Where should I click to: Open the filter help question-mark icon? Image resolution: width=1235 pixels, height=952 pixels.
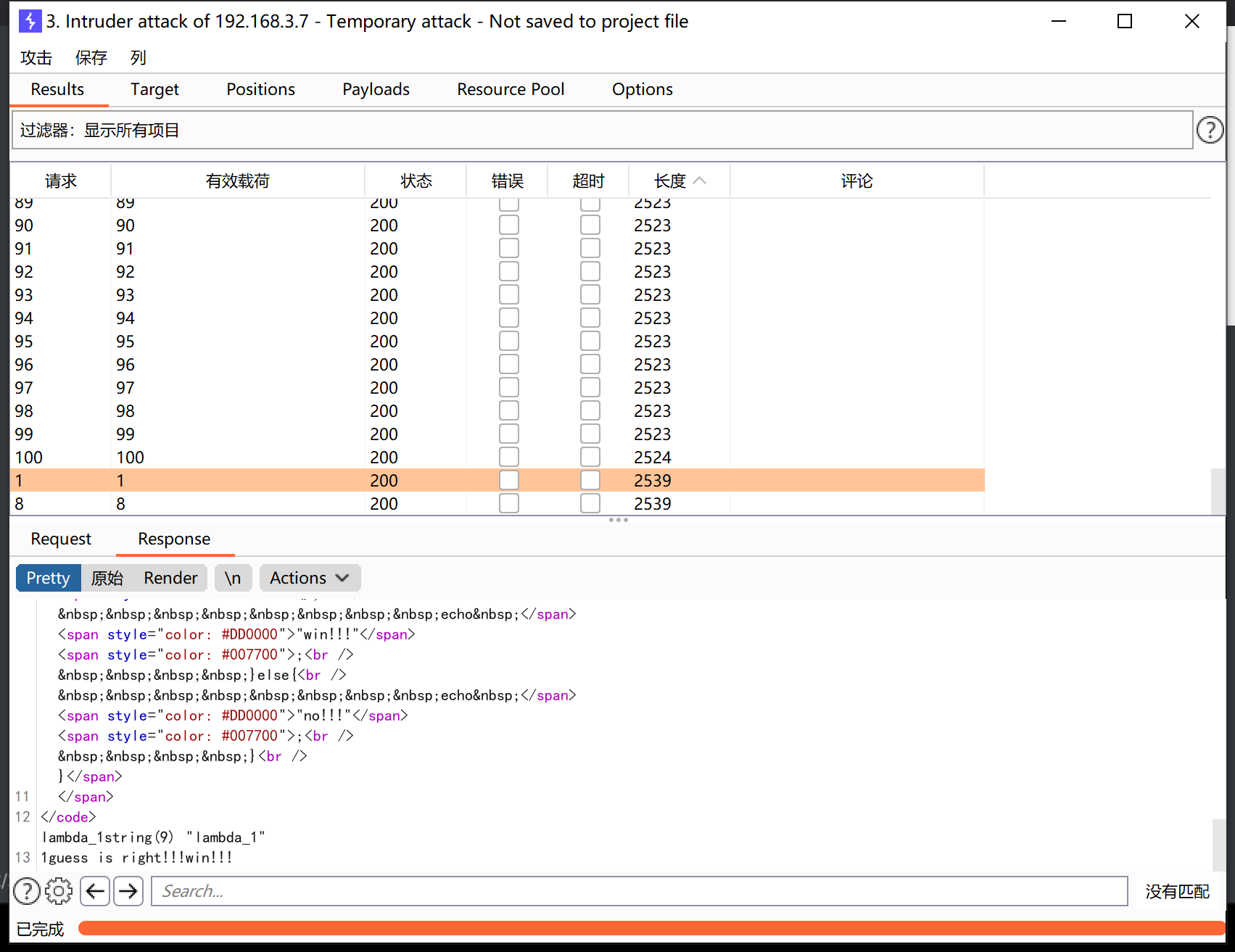click(1210, 130)
